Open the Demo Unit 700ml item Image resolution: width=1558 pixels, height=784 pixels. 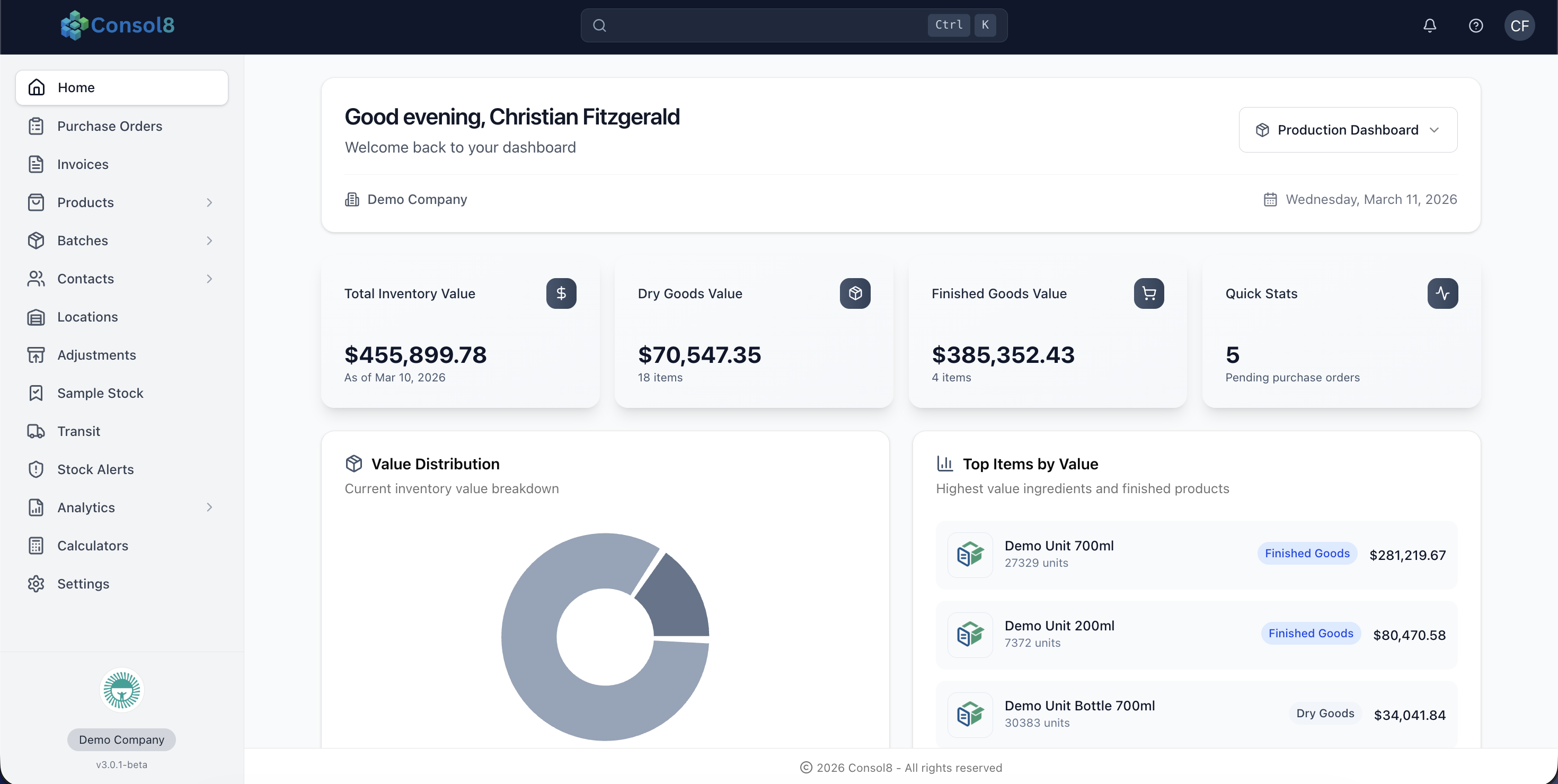click(1058, 546)
